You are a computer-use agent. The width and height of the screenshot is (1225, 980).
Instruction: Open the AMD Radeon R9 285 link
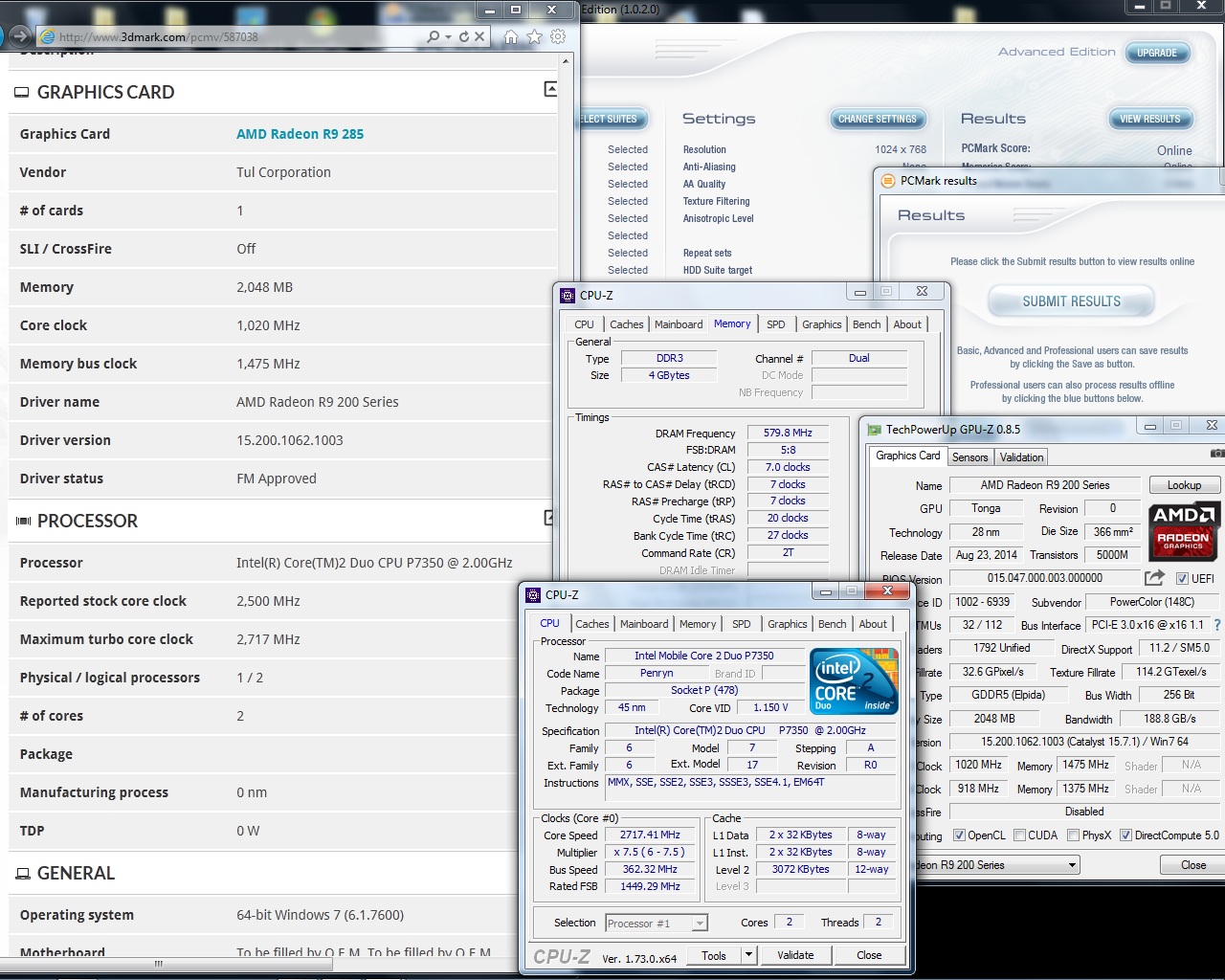click(x=300, y=134)
